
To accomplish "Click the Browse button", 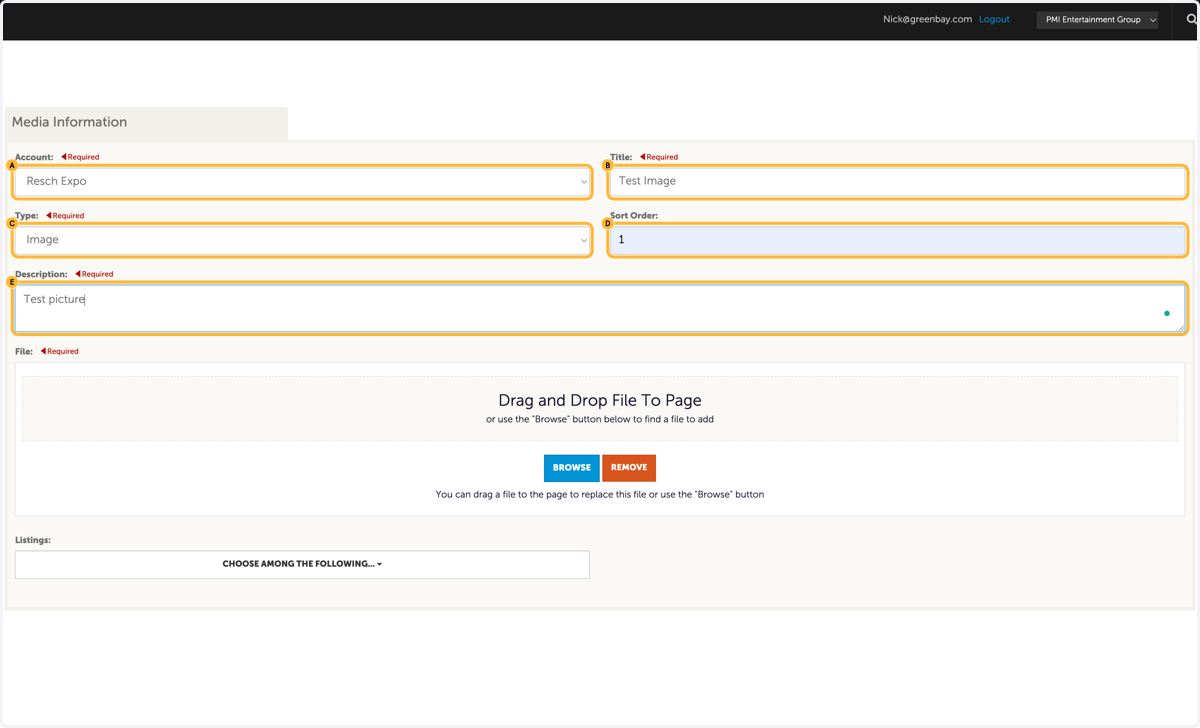I will [572, 468].
